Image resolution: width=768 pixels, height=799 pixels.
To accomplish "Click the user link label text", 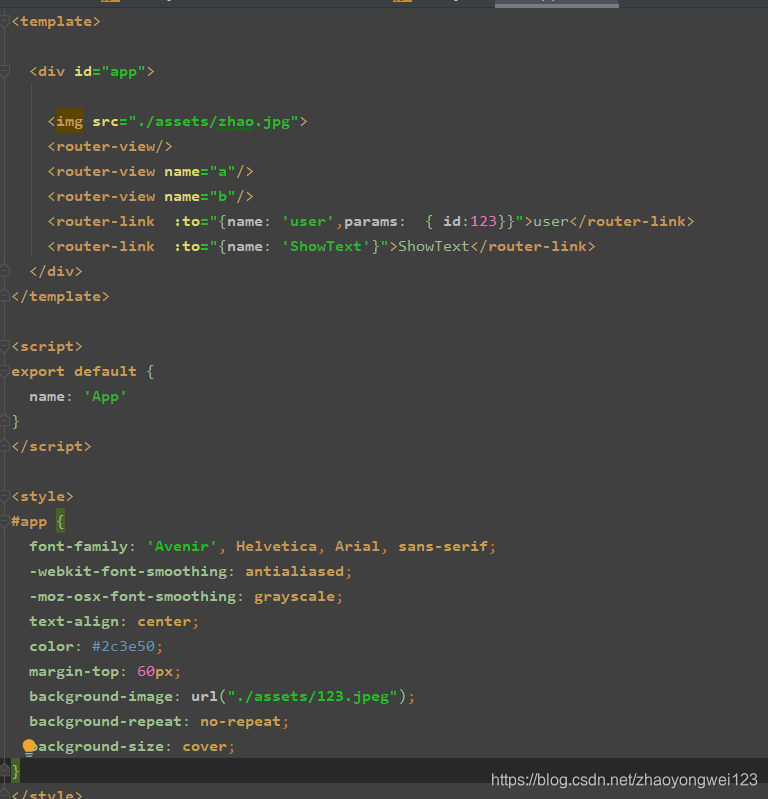I will pyautogui.click(x=551, y=222).
